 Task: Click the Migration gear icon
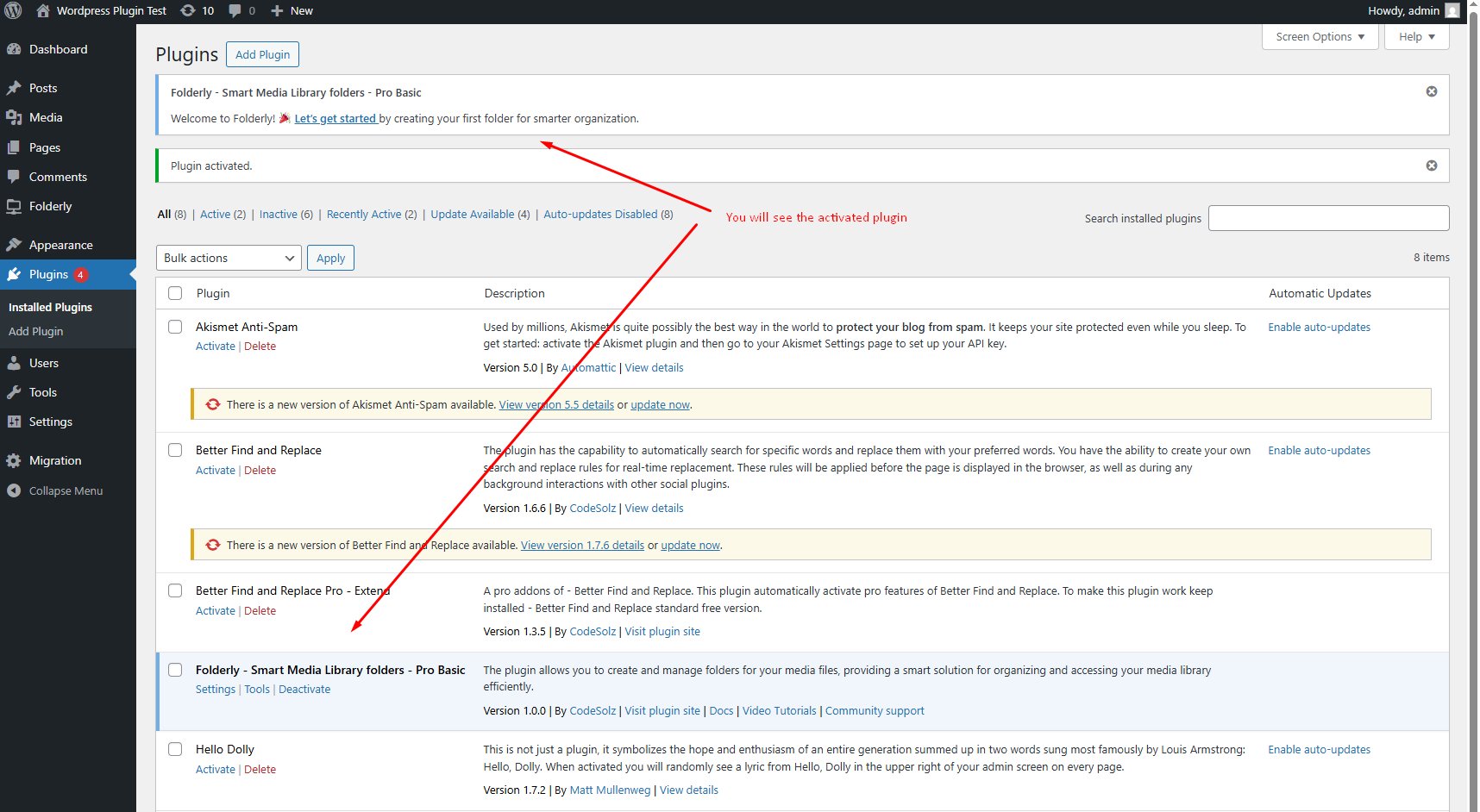click(x=14, y=460)
